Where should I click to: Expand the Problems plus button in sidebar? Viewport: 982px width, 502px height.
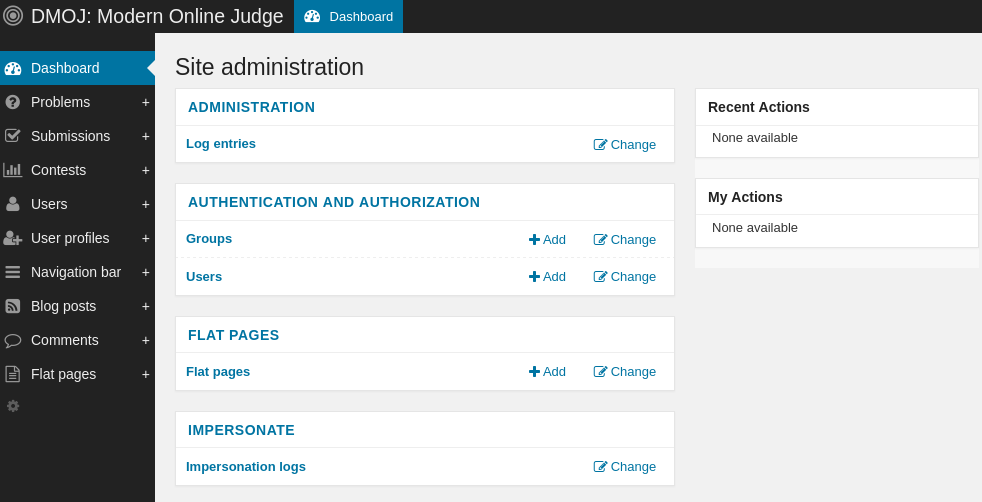145,102
